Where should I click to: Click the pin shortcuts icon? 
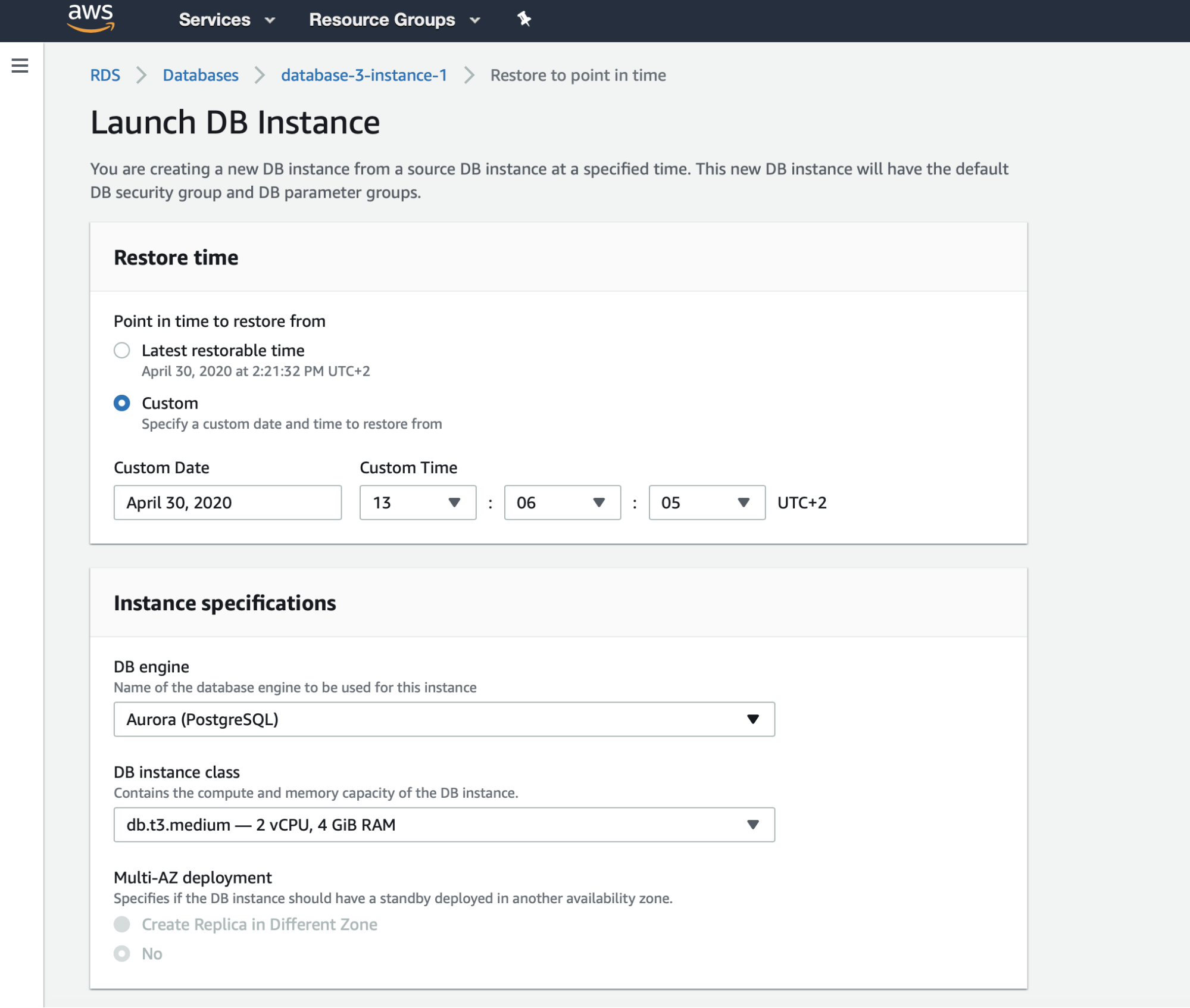coord(524,19)
